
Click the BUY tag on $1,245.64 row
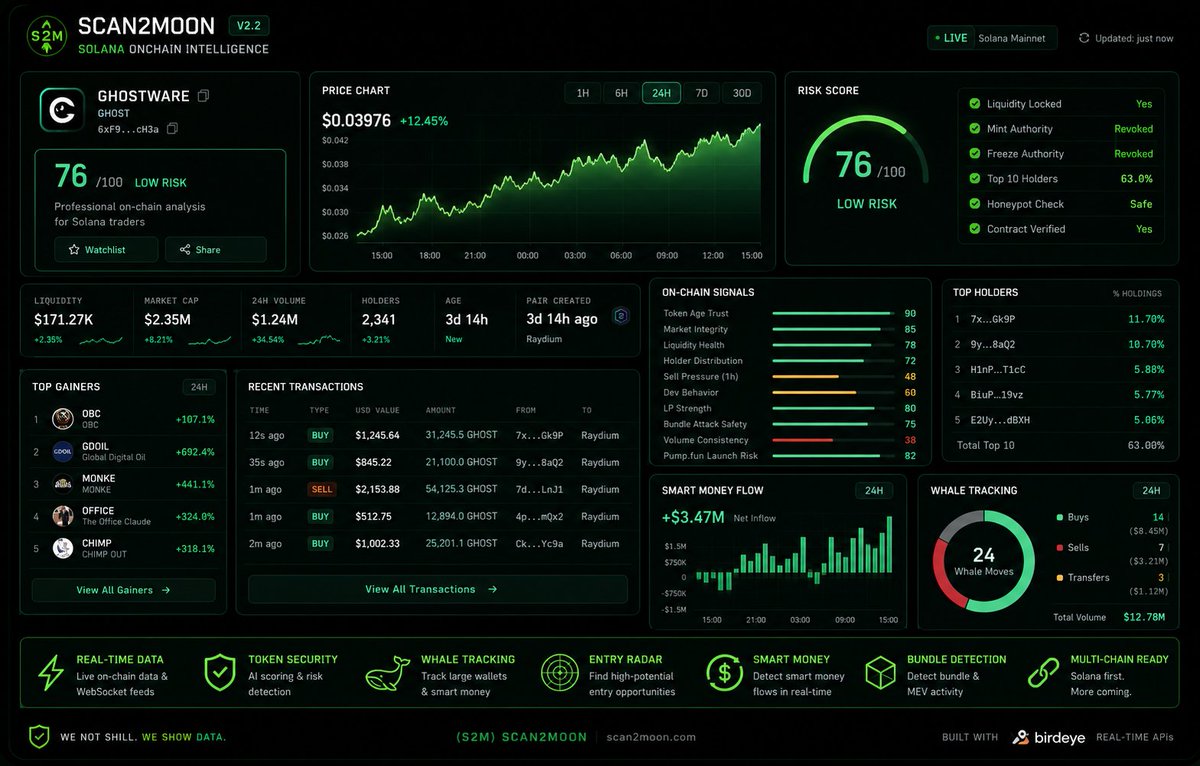click(320, 436)
